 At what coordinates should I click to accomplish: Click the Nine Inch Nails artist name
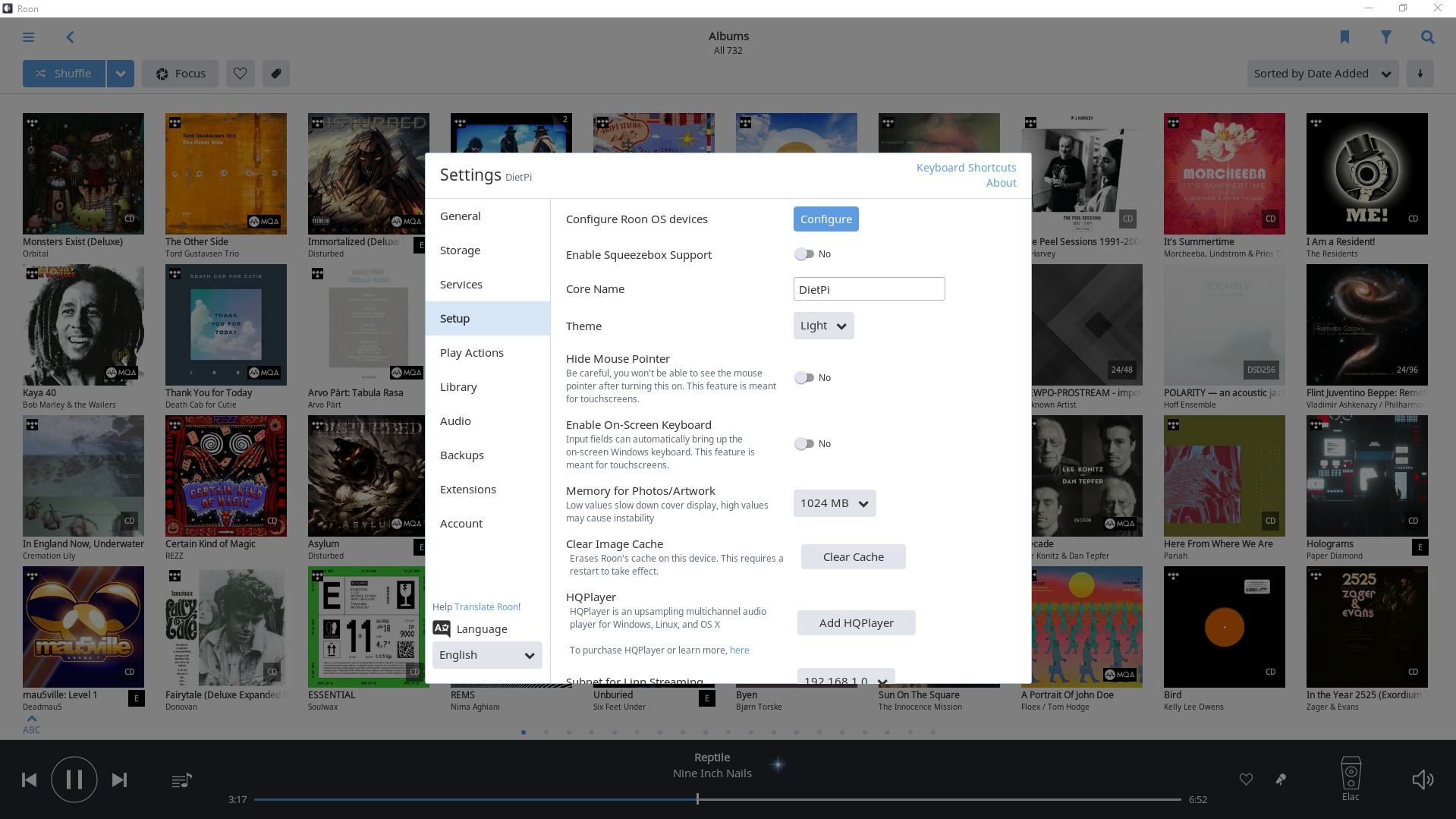coord(712,773)
